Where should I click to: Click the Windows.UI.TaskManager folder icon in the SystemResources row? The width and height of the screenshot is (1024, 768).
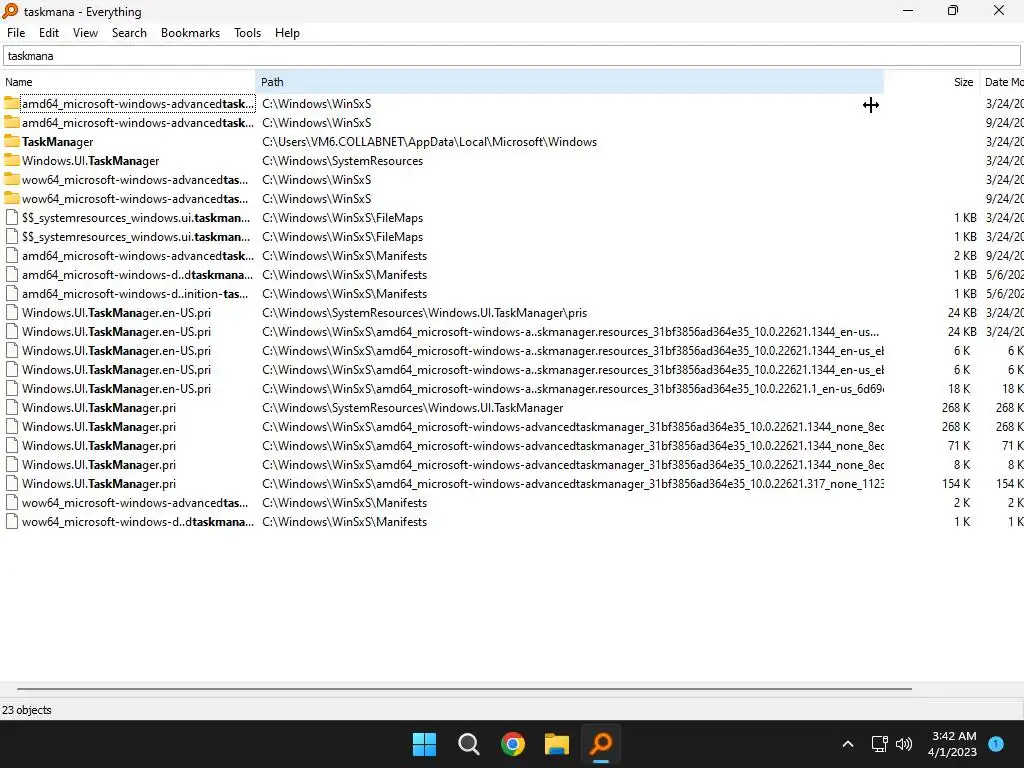click(x=12, y=161)
